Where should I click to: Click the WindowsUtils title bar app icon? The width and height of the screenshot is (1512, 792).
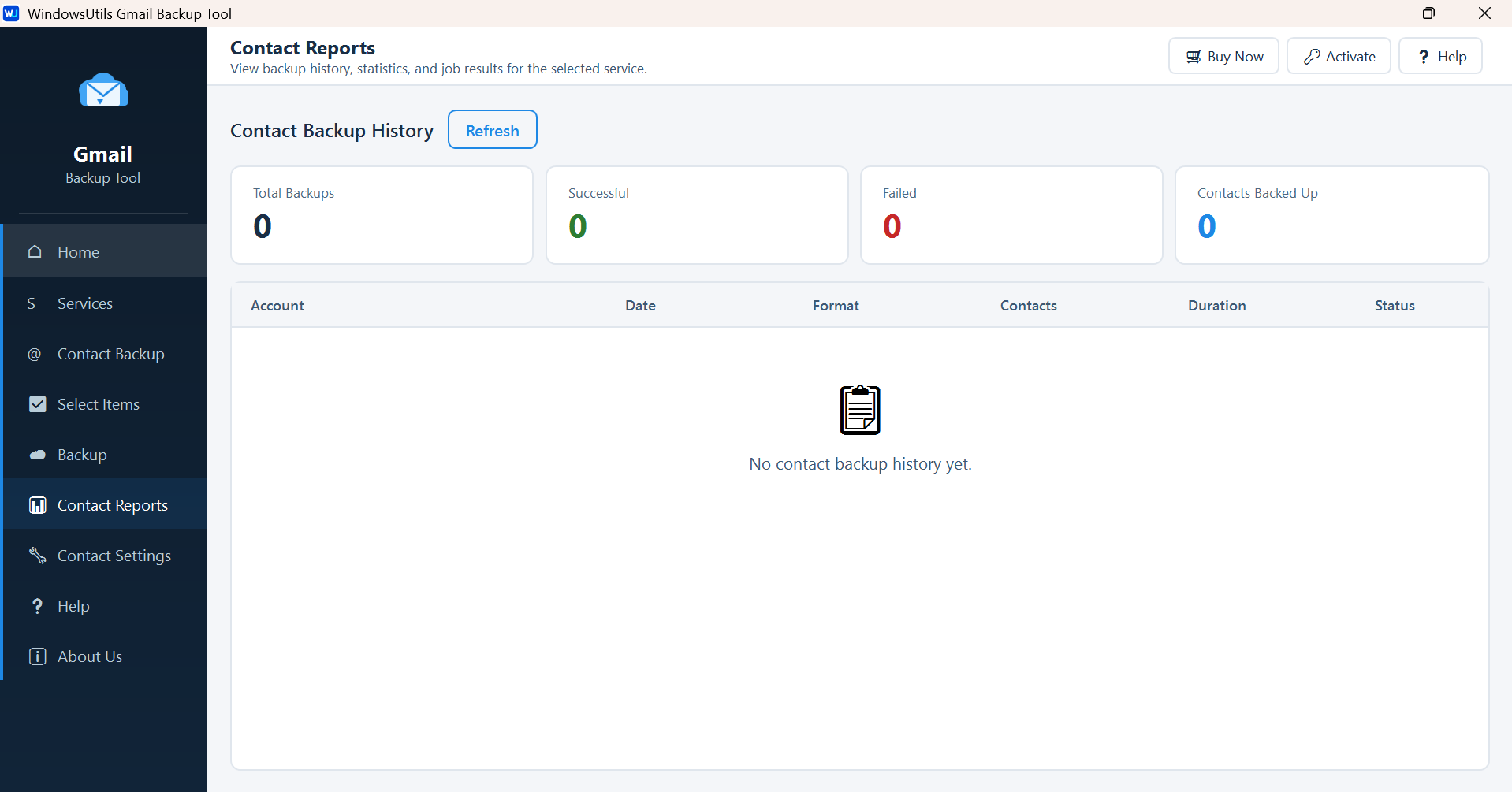click(11, 13)
